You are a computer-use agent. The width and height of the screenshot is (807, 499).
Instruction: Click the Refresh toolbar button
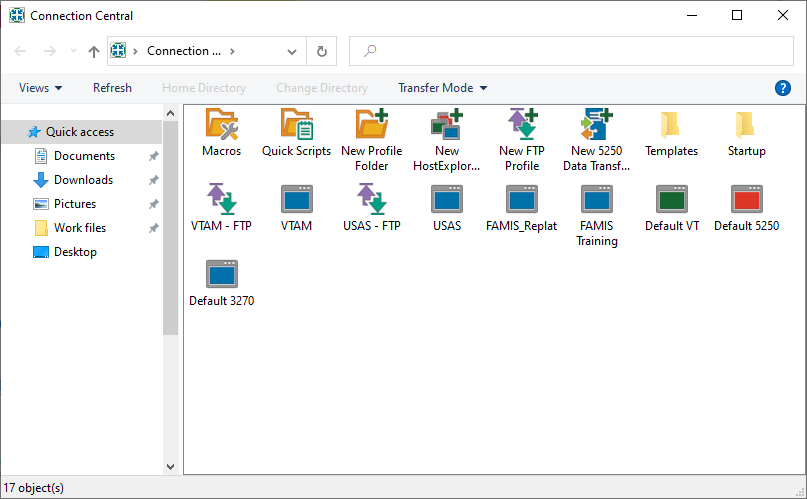click(x=112, y=88)
